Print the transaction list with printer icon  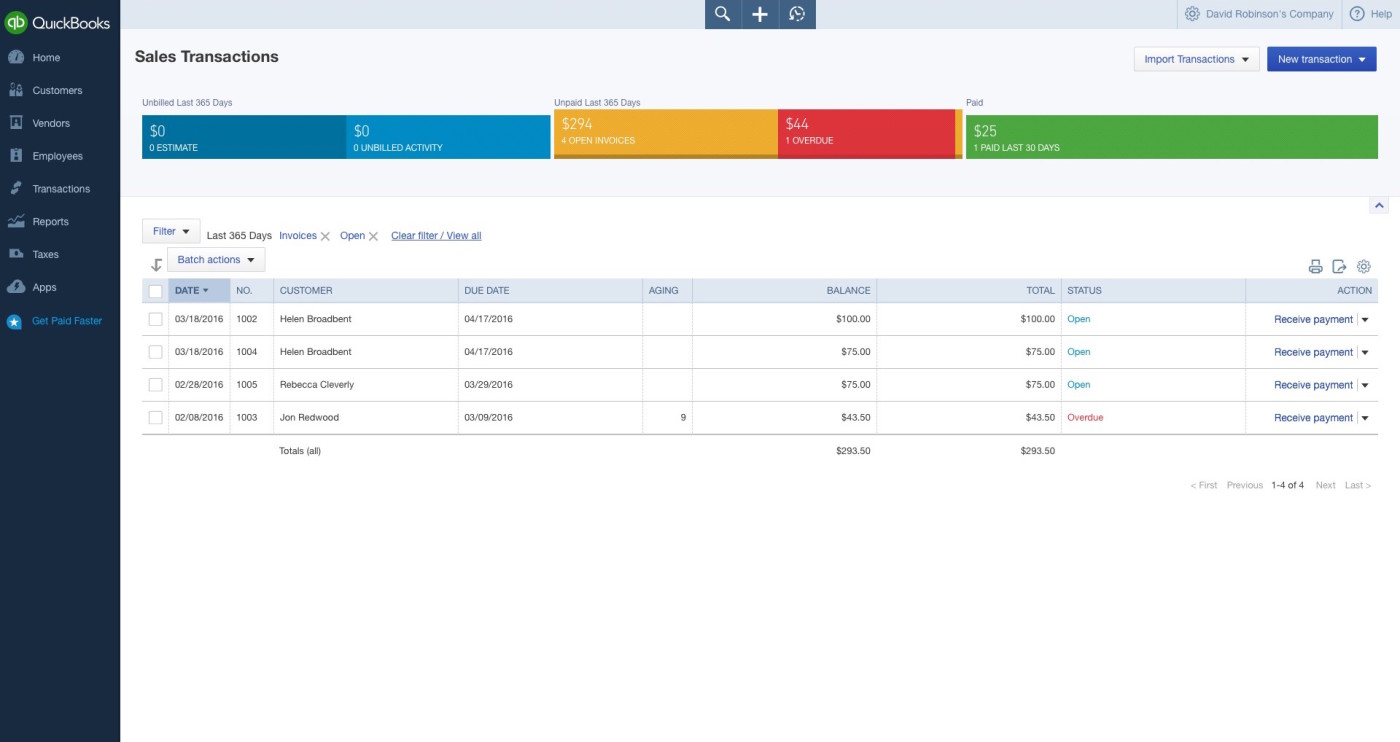[1315, 267]
